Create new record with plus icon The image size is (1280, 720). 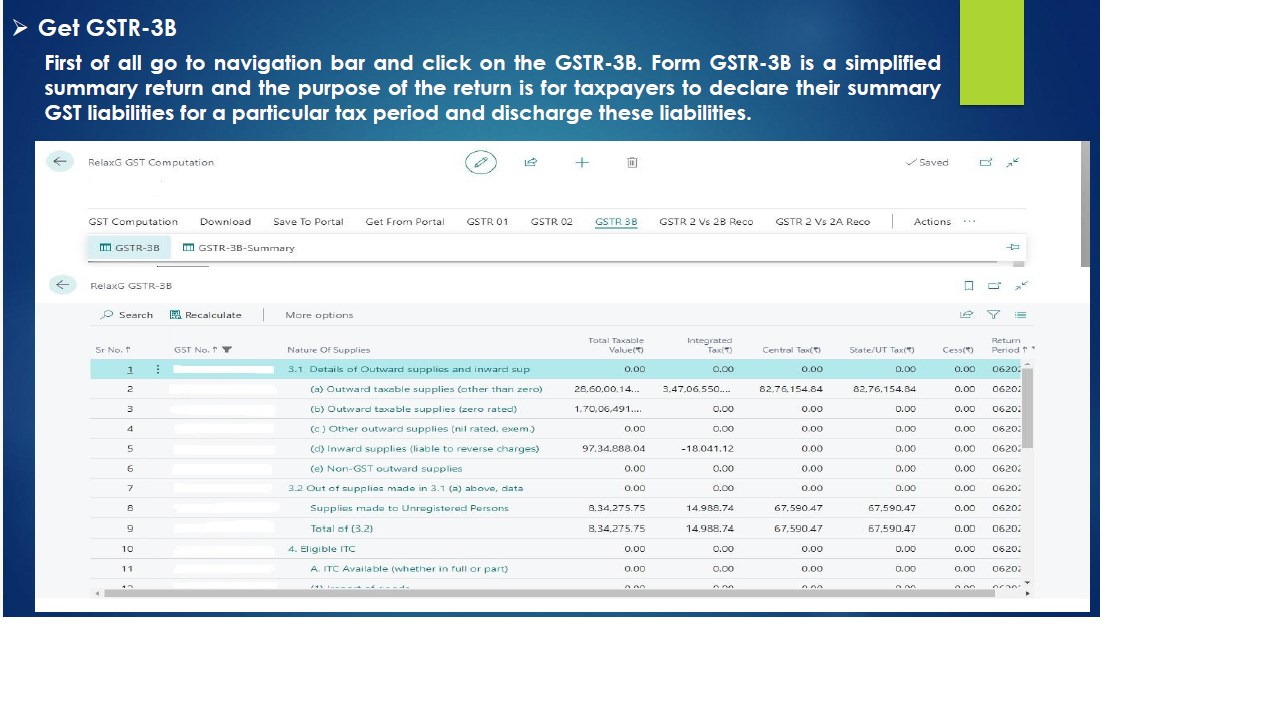click(x=582, y=162)
